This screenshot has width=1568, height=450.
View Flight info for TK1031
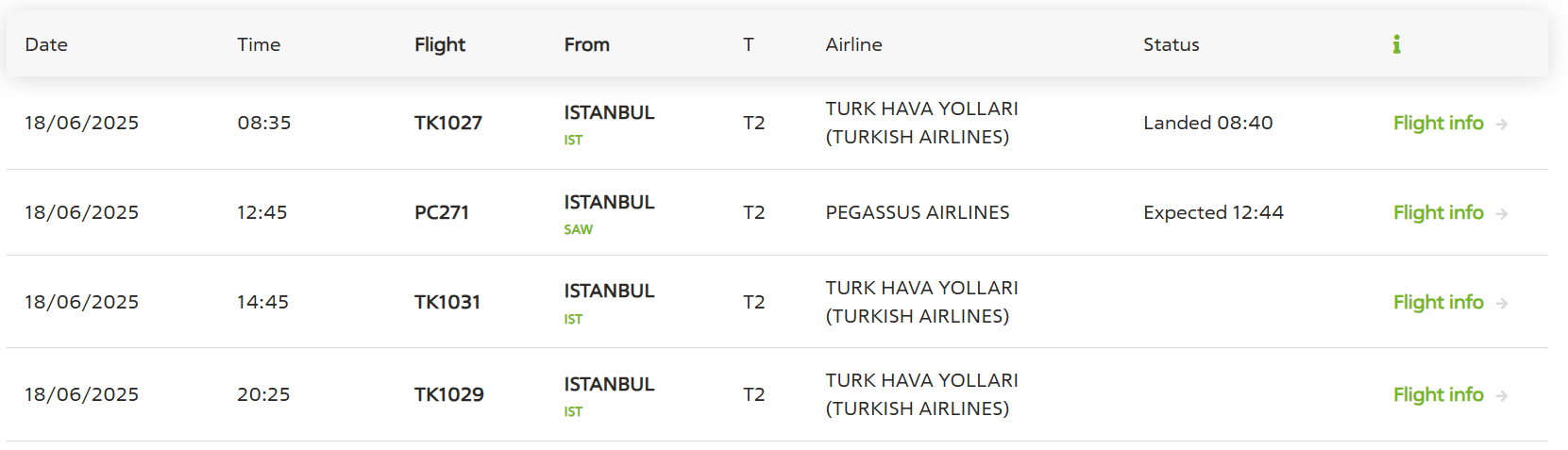[x=1438, y=303]
